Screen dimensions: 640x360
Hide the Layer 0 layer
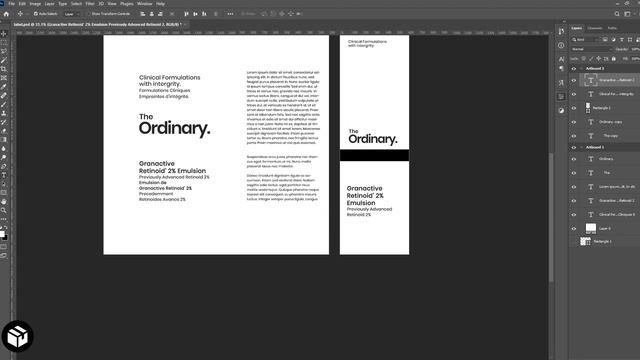(x=573, y=229)
